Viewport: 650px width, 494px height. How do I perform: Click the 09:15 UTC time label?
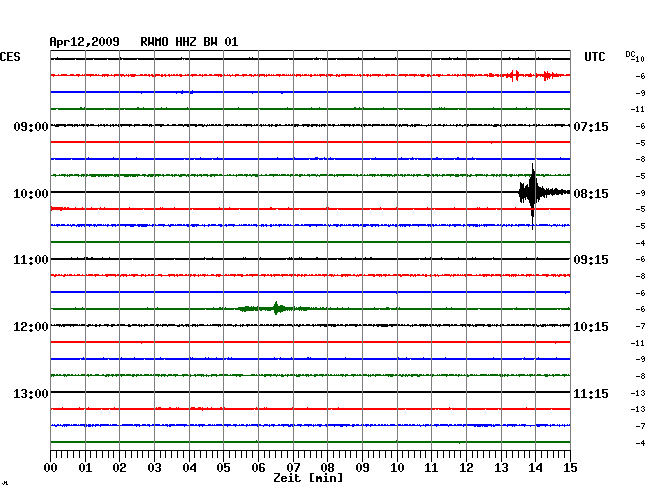tap(591, 260)
